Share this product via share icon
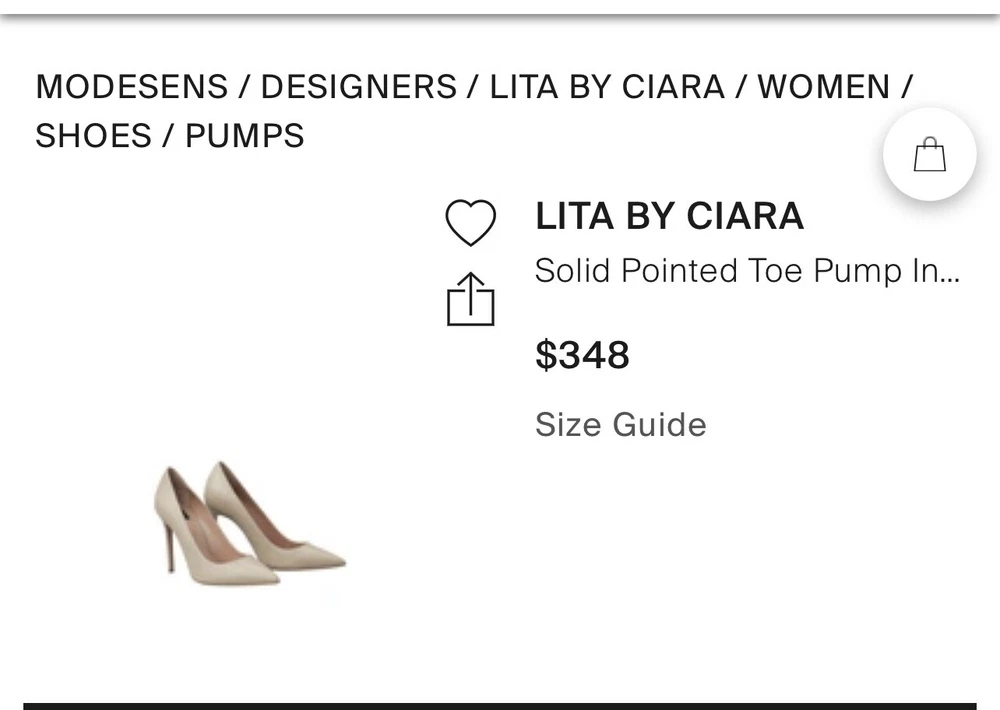 click(470, 299)
